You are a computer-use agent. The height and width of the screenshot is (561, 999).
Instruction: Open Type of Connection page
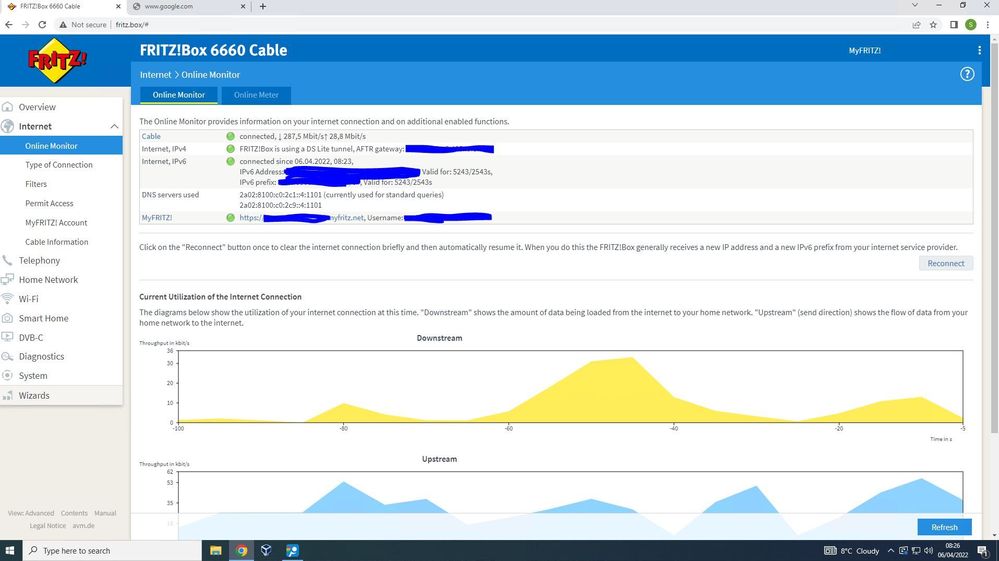point(59,165)
